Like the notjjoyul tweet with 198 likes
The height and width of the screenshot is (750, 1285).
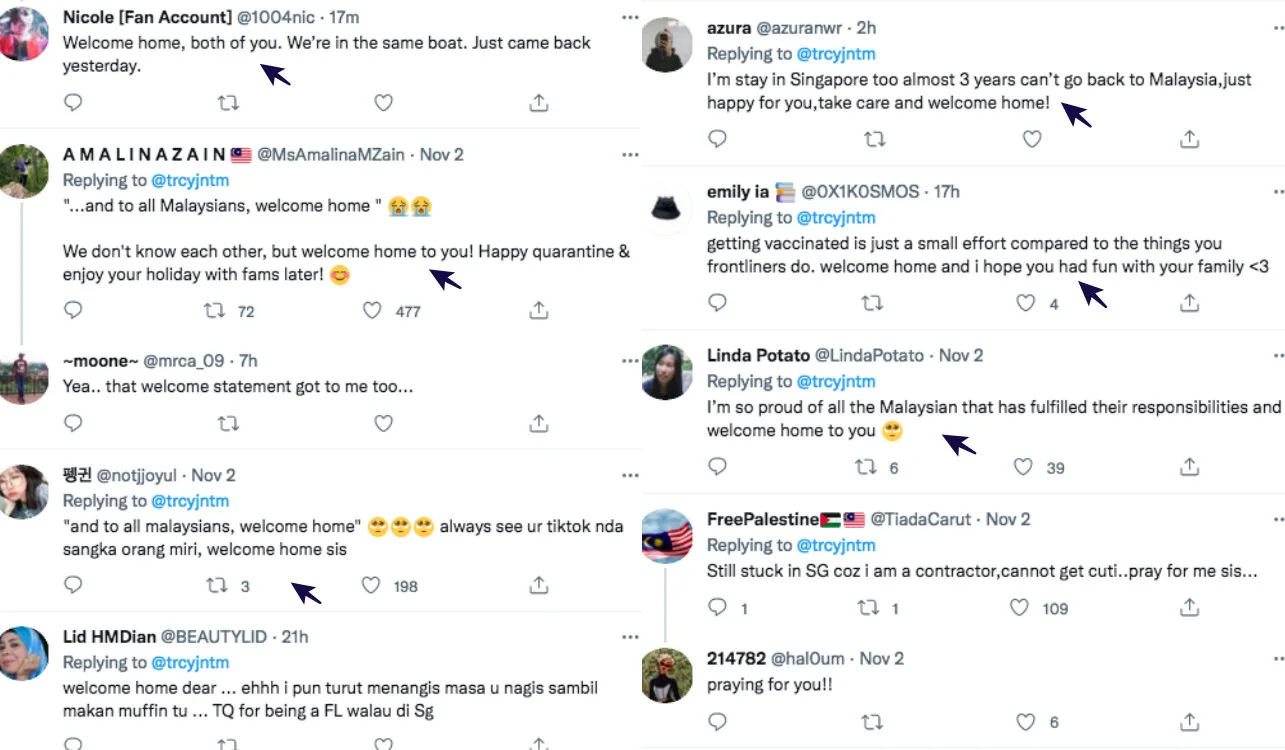(371, 586)
